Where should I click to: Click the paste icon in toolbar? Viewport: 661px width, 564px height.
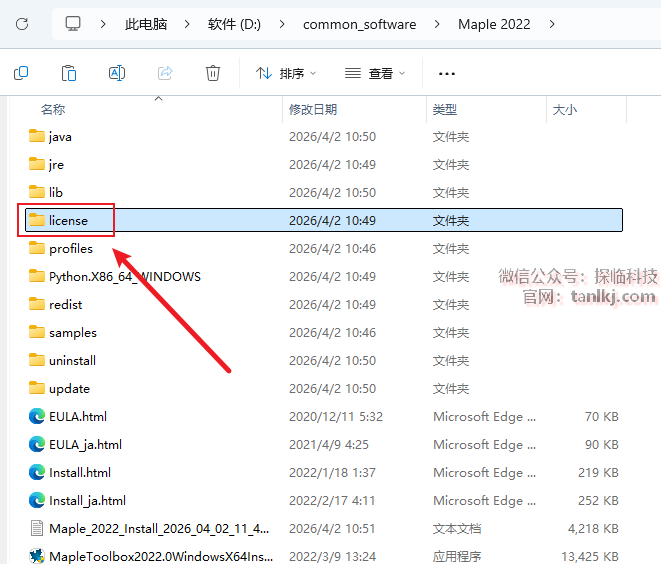pos(69,73)
